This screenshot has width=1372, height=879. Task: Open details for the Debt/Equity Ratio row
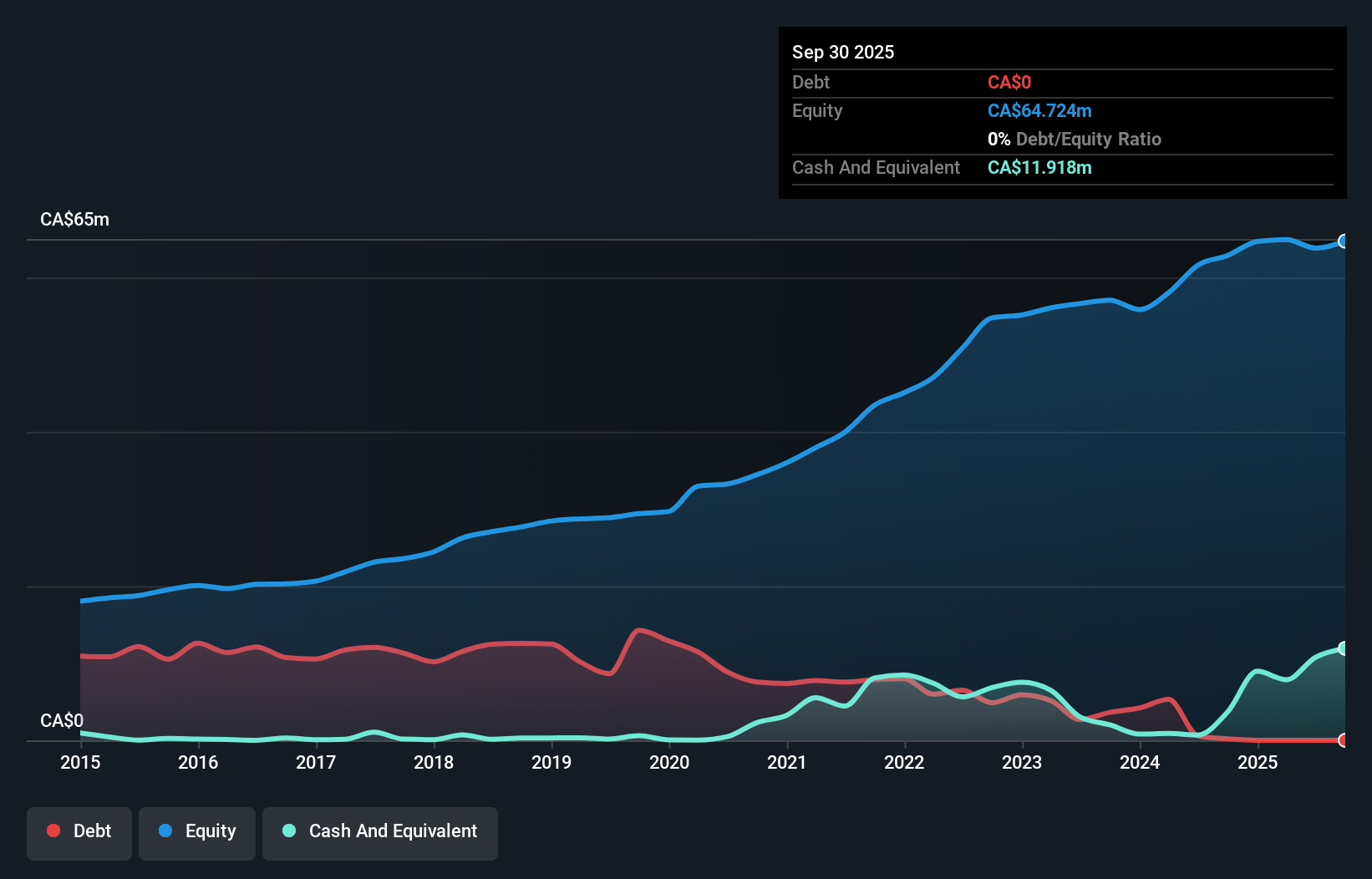(1075, 139)
